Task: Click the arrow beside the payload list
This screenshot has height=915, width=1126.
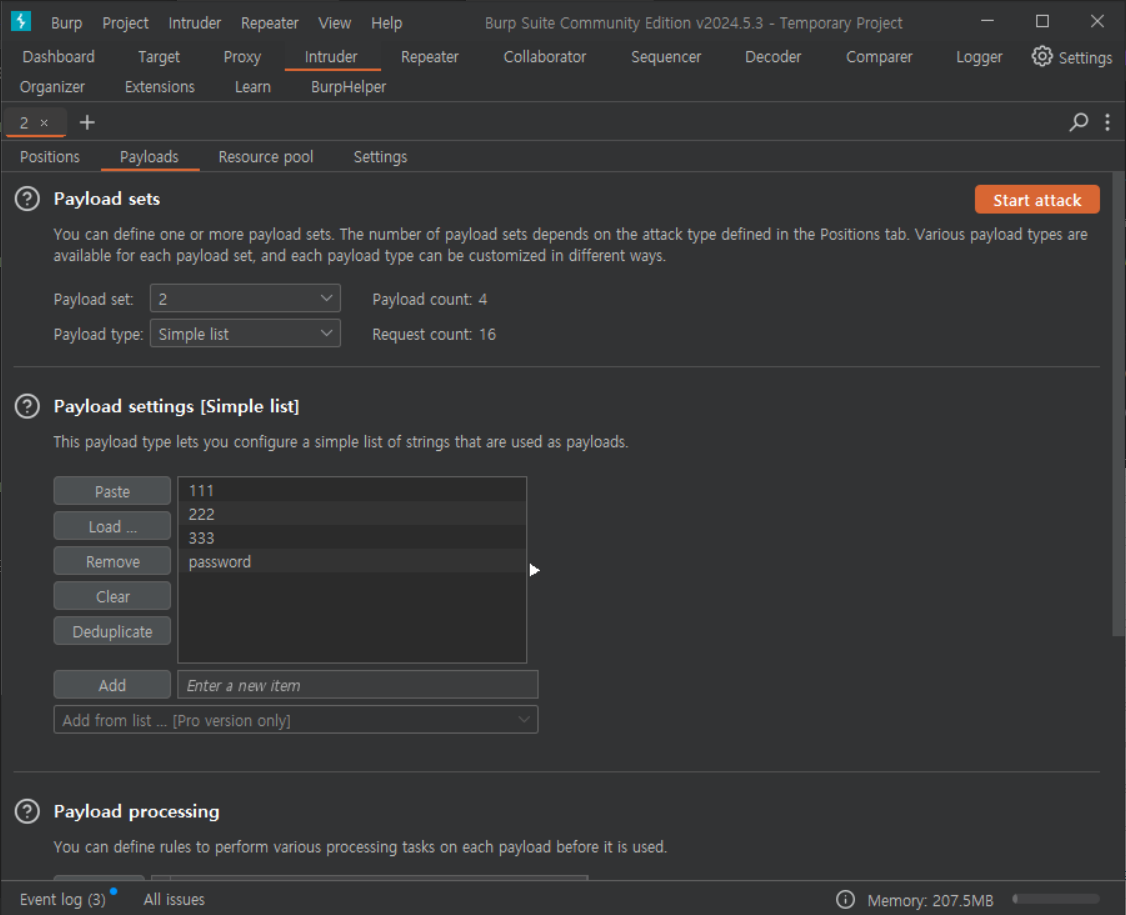Action: click(x=534, y=570)
